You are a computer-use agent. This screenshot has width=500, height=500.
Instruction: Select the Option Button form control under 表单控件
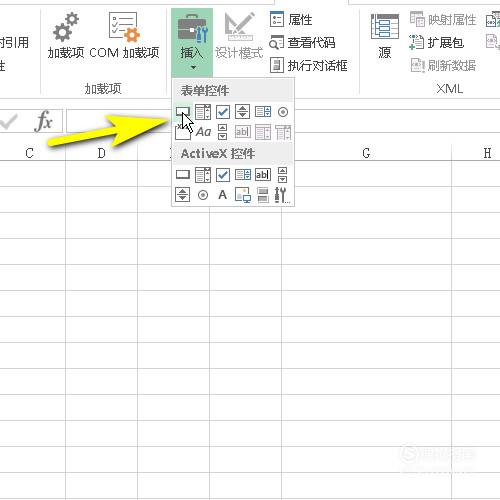(283, 112)
